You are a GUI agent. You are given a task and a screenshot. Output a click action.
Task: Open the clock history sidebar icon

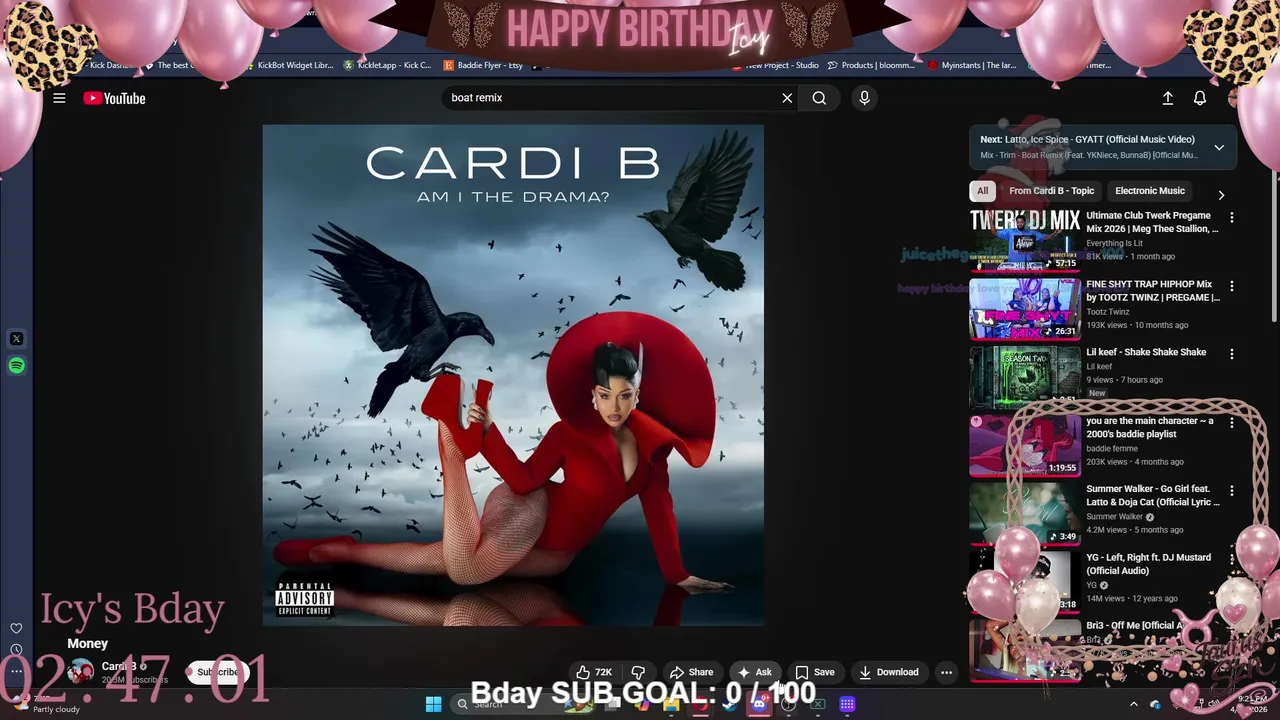16,650
